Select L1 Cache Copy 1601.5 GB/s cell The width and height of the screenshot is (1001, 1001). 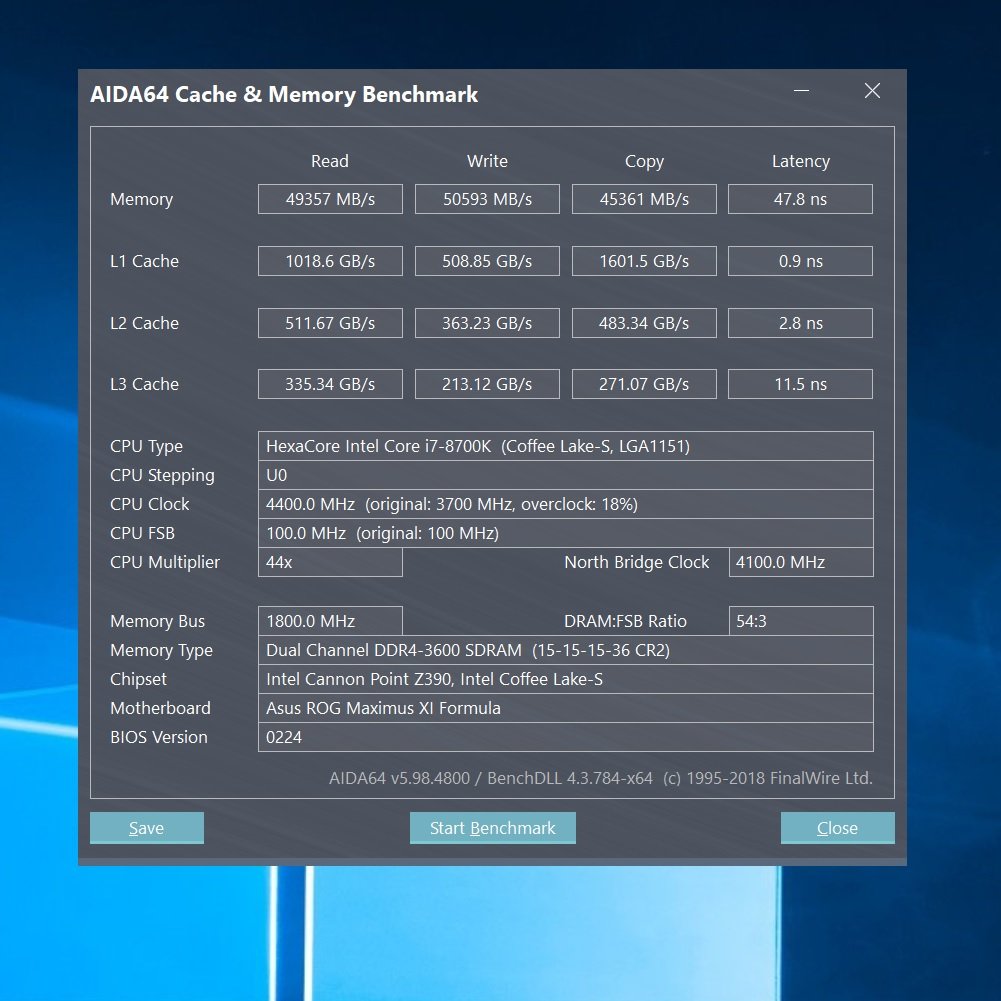(x=644, y=261)
